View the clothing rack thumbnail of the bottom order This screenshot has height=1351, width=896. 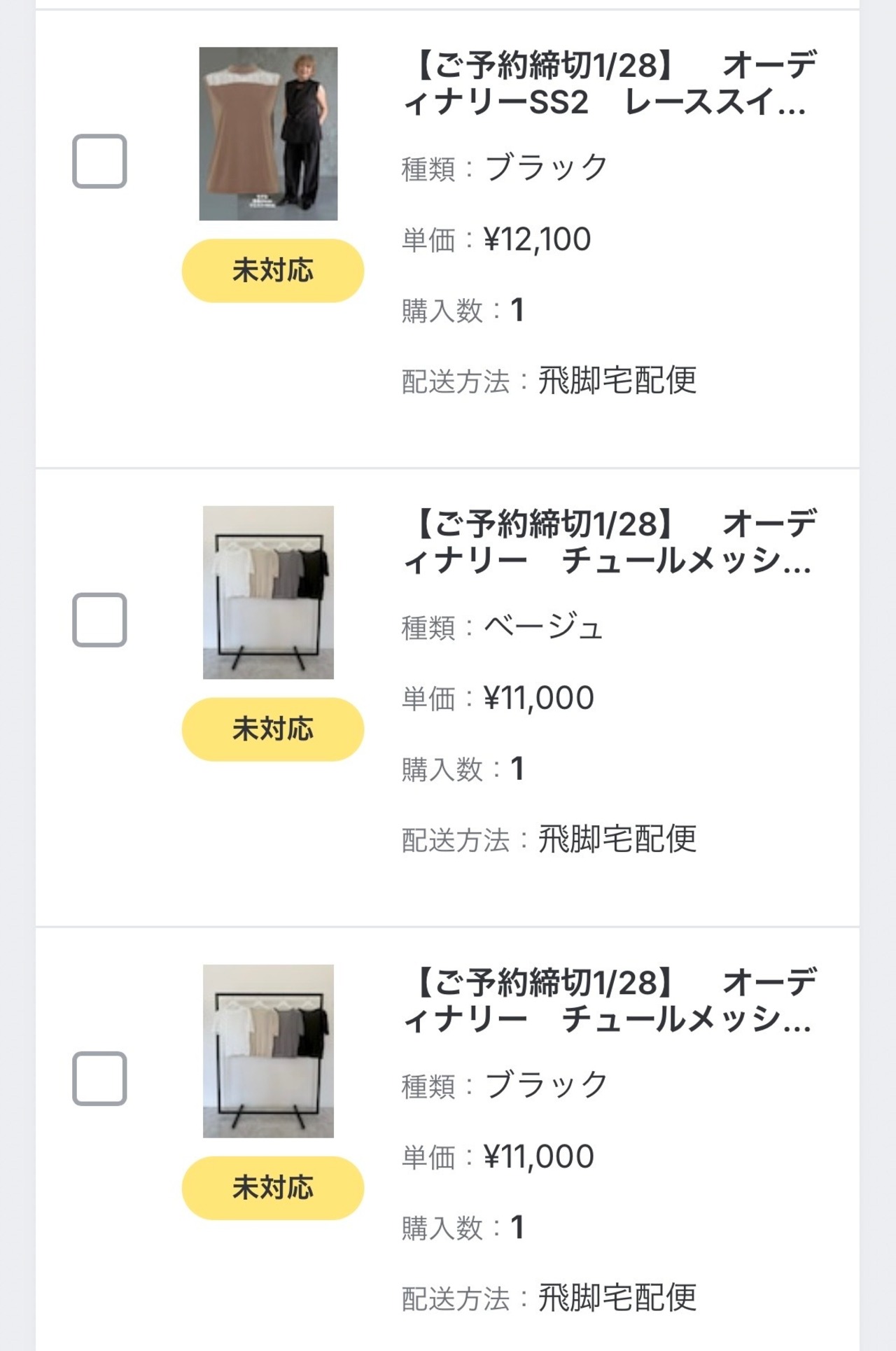(268, 1051)
